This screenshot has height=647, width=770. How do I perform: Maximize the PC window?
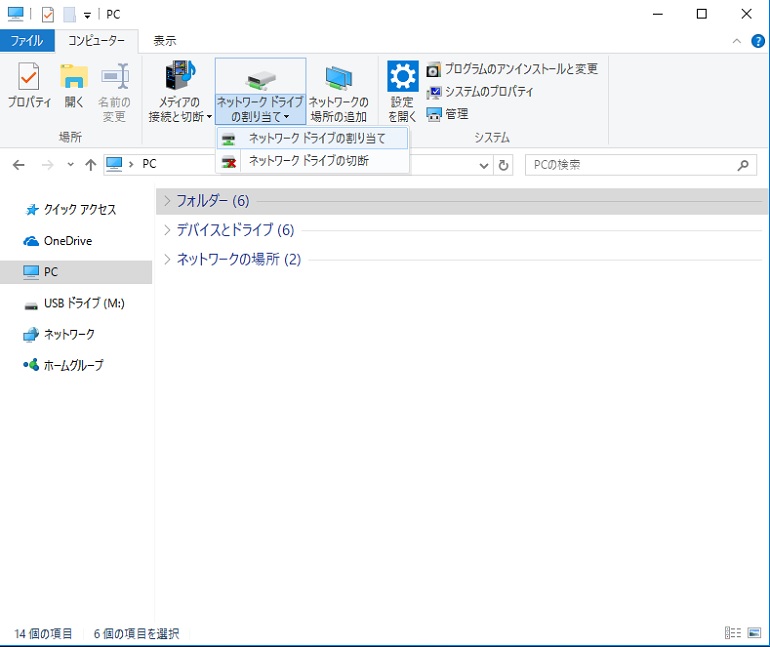[x=702, y=14]
